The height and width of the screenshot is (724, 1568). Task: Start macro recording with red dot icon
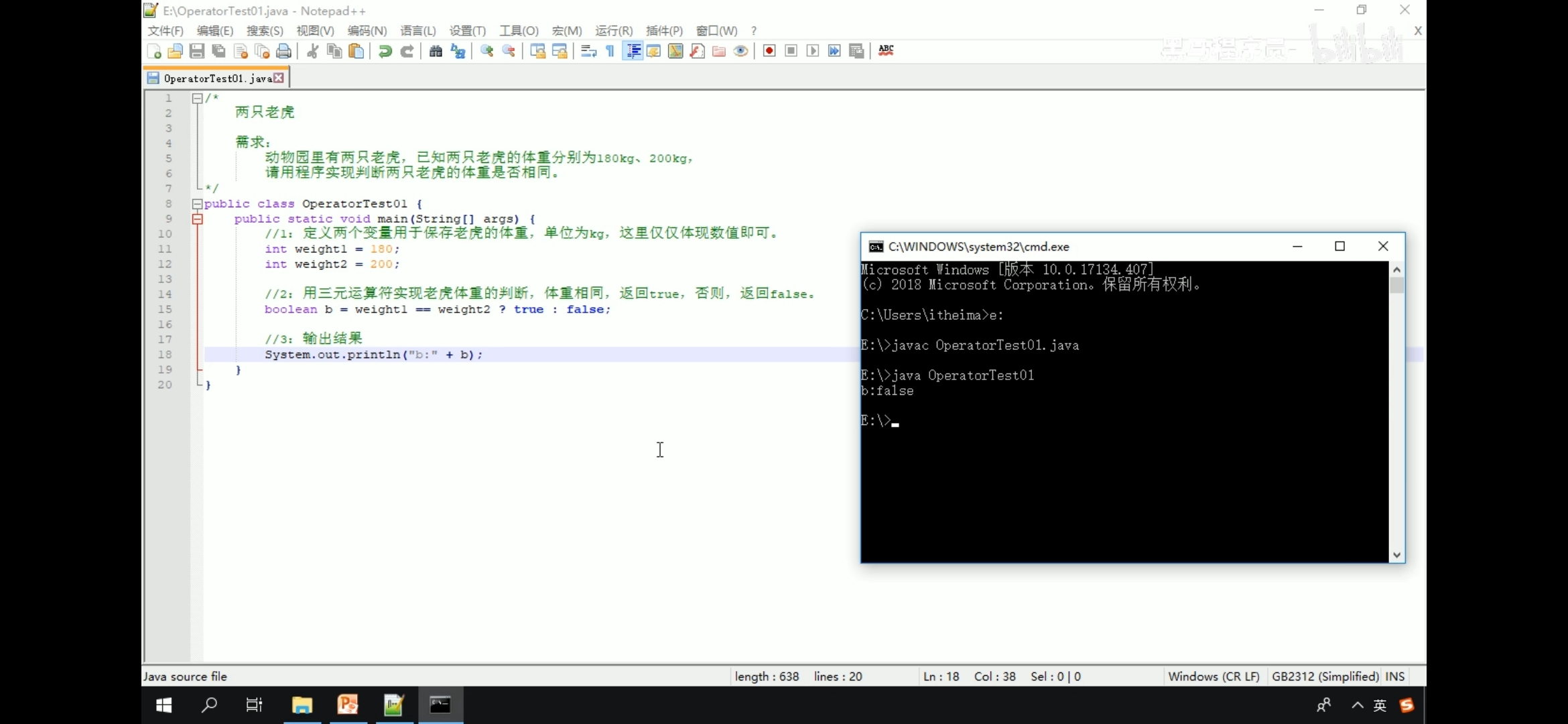click(x=769, y=51)
